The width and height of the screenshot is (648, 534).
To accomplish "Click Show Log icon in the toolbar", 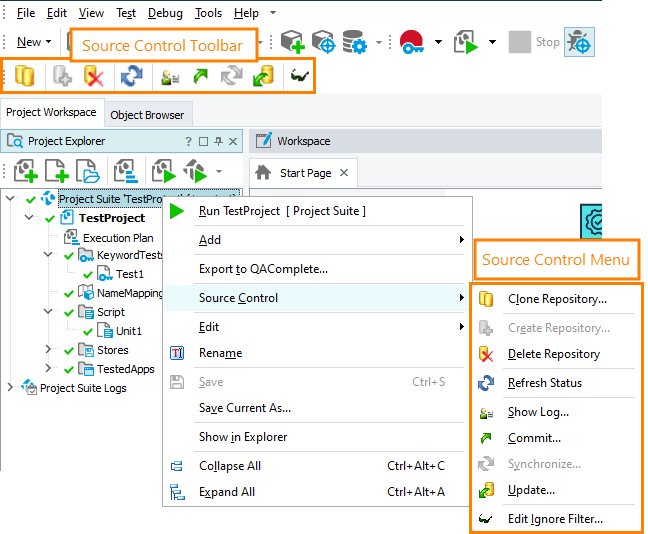I will 169,77.
